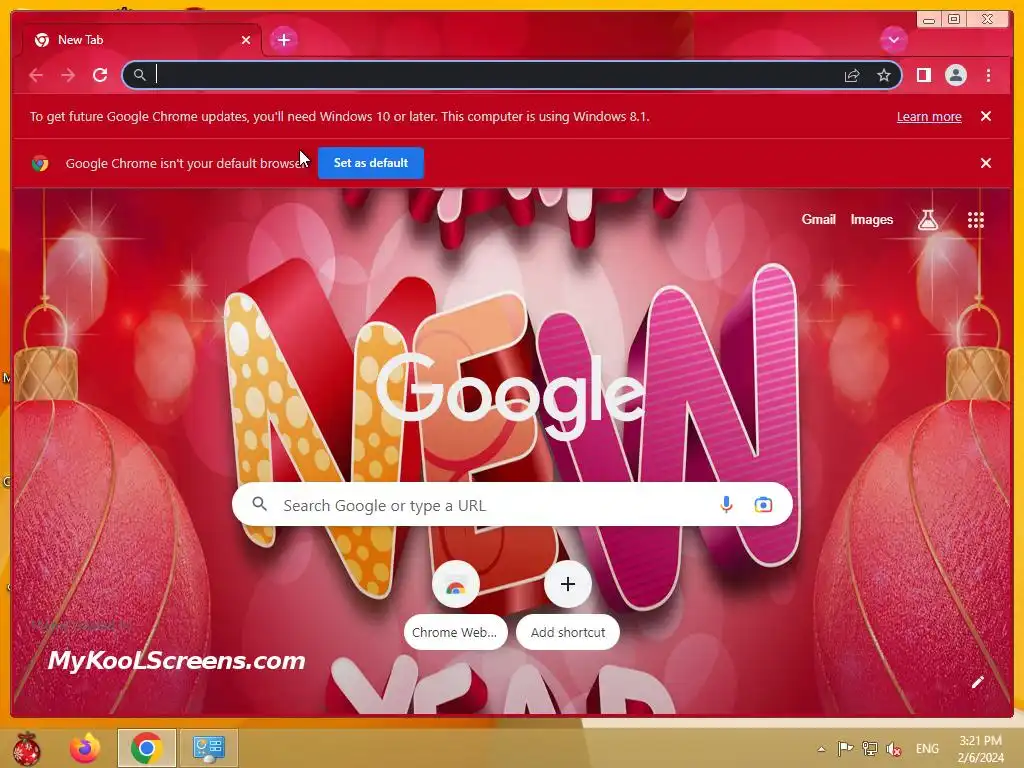Open the side panel
Viewport: 1024px width, 768px height.
pyautogui.click(x=923, y=76)
